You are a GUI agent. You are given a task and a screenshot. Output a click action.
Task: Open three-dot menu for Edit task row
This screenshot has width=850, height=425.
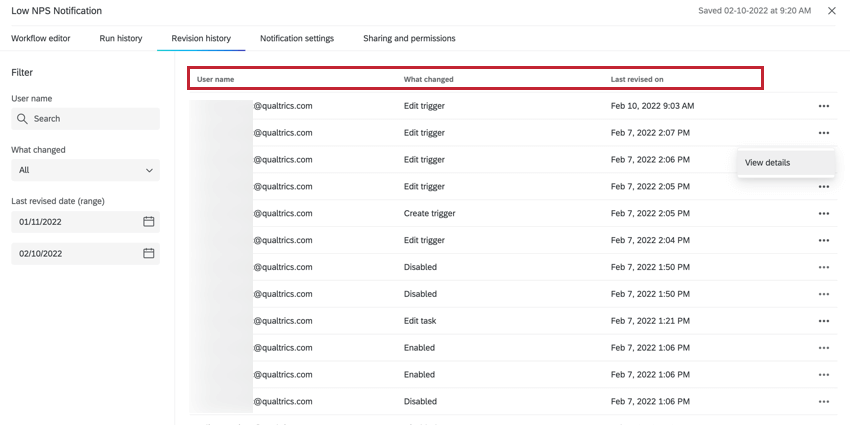point(823,321)
